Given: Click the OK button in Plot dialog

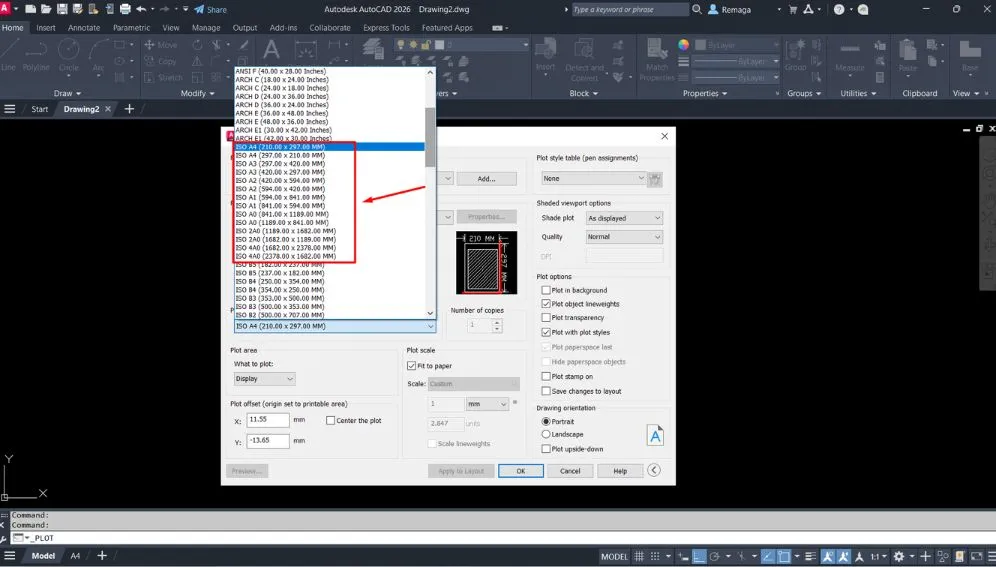Looking at the screenshot, I should click(520, 471).
